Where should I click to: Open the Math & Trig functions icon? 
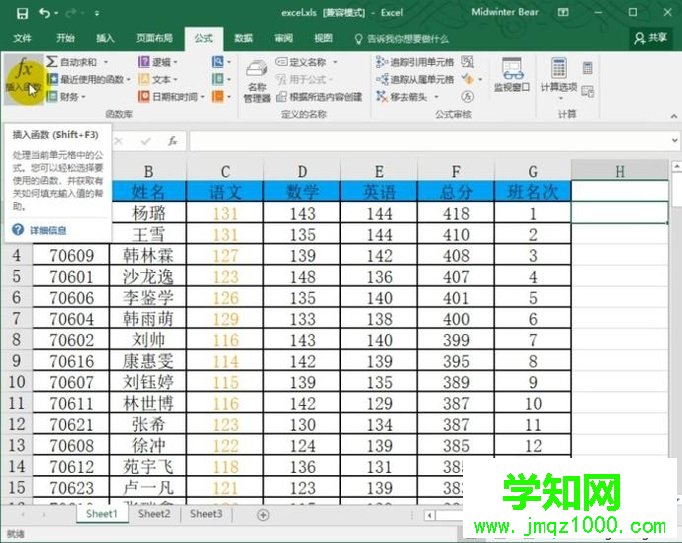221,79
